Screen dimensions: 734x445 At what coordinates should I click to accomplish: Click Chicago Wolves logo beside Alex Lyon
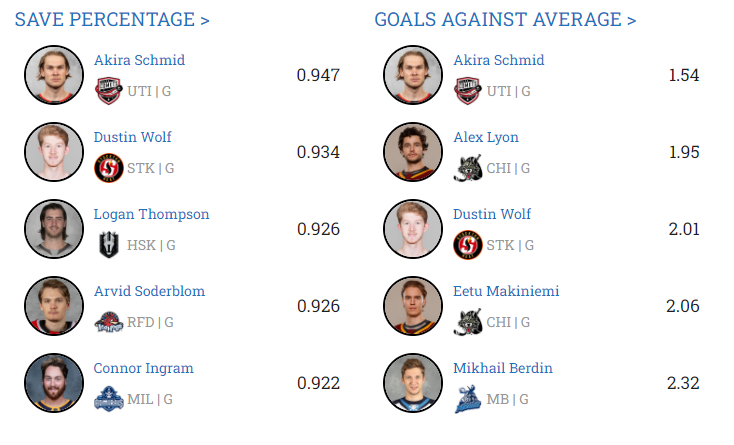pyautogui.click(x=468, y=168)
